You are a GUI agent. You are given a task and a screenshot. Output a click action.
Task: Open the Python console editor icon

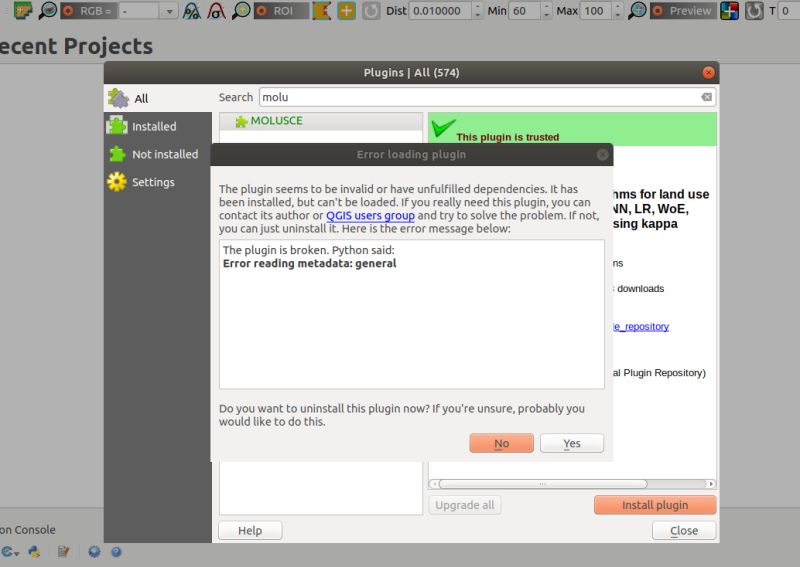coord(63,552)
